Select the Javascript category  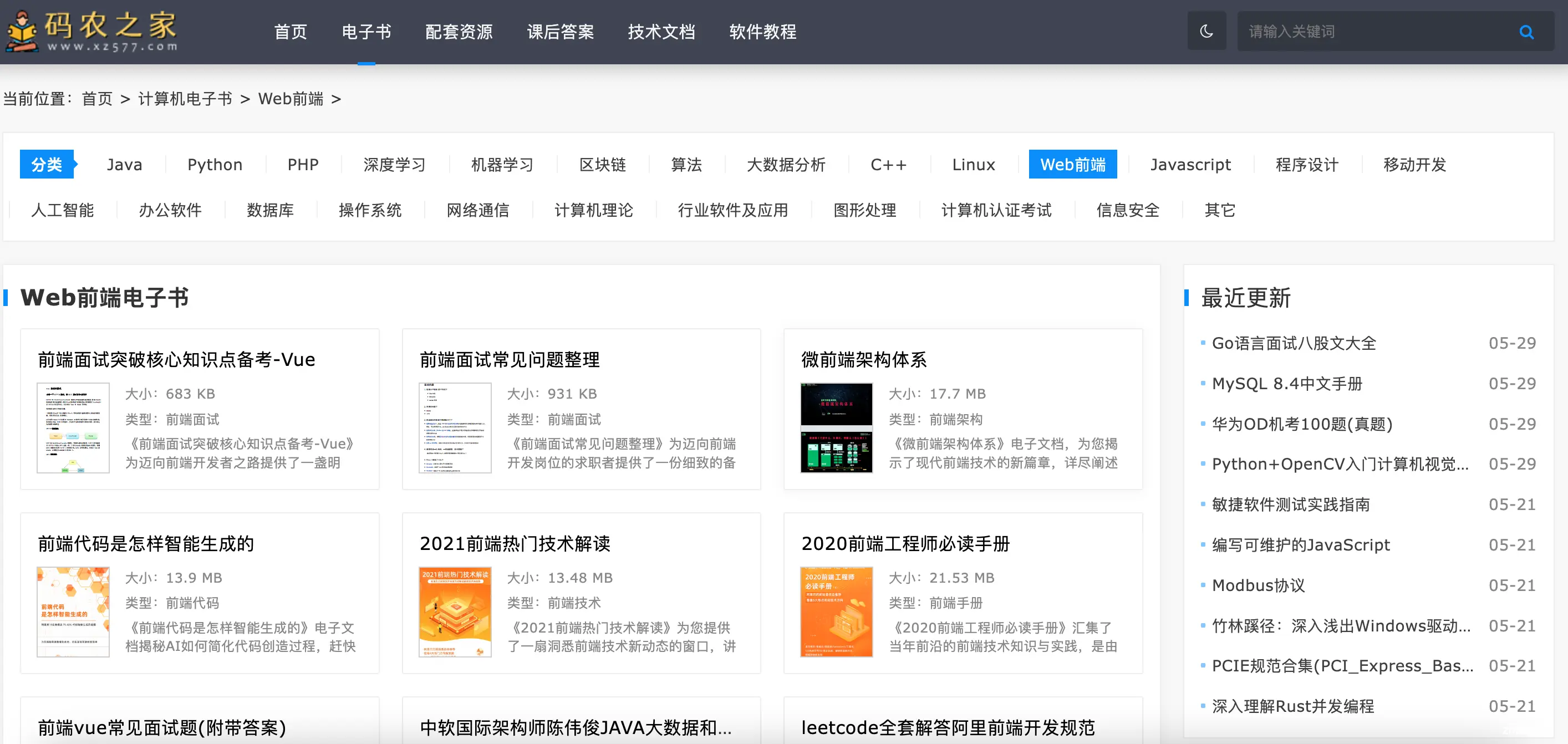pos(1190,165)
